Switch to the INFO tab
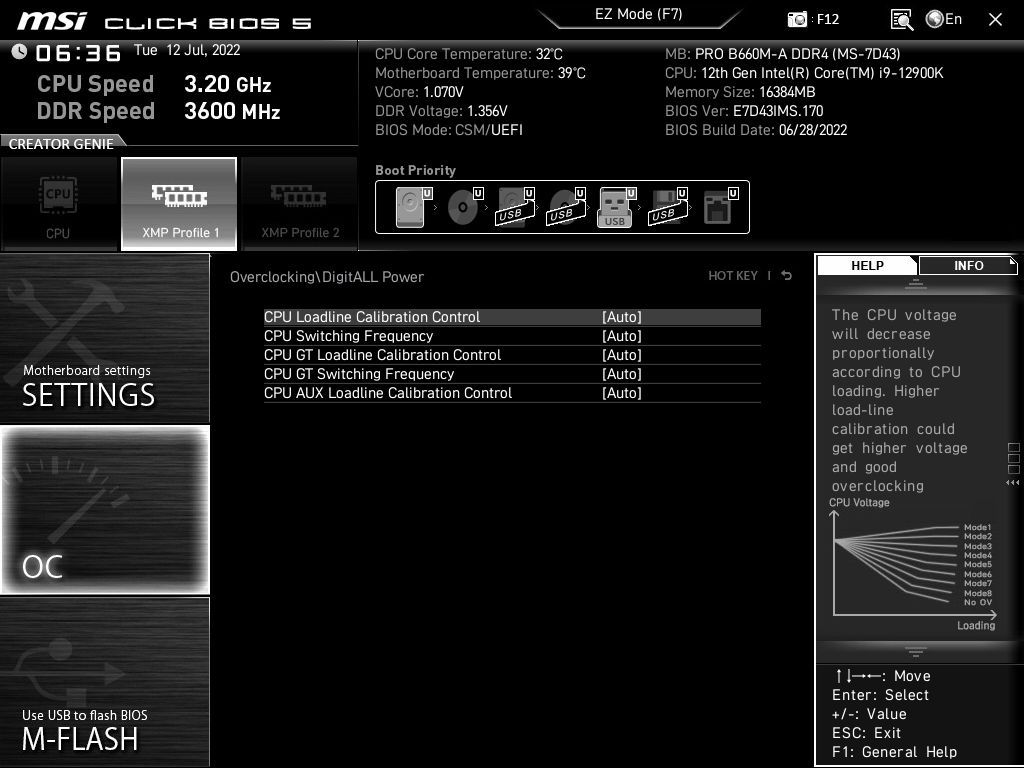The image size is (1024, 768). [x=968, y=265]
